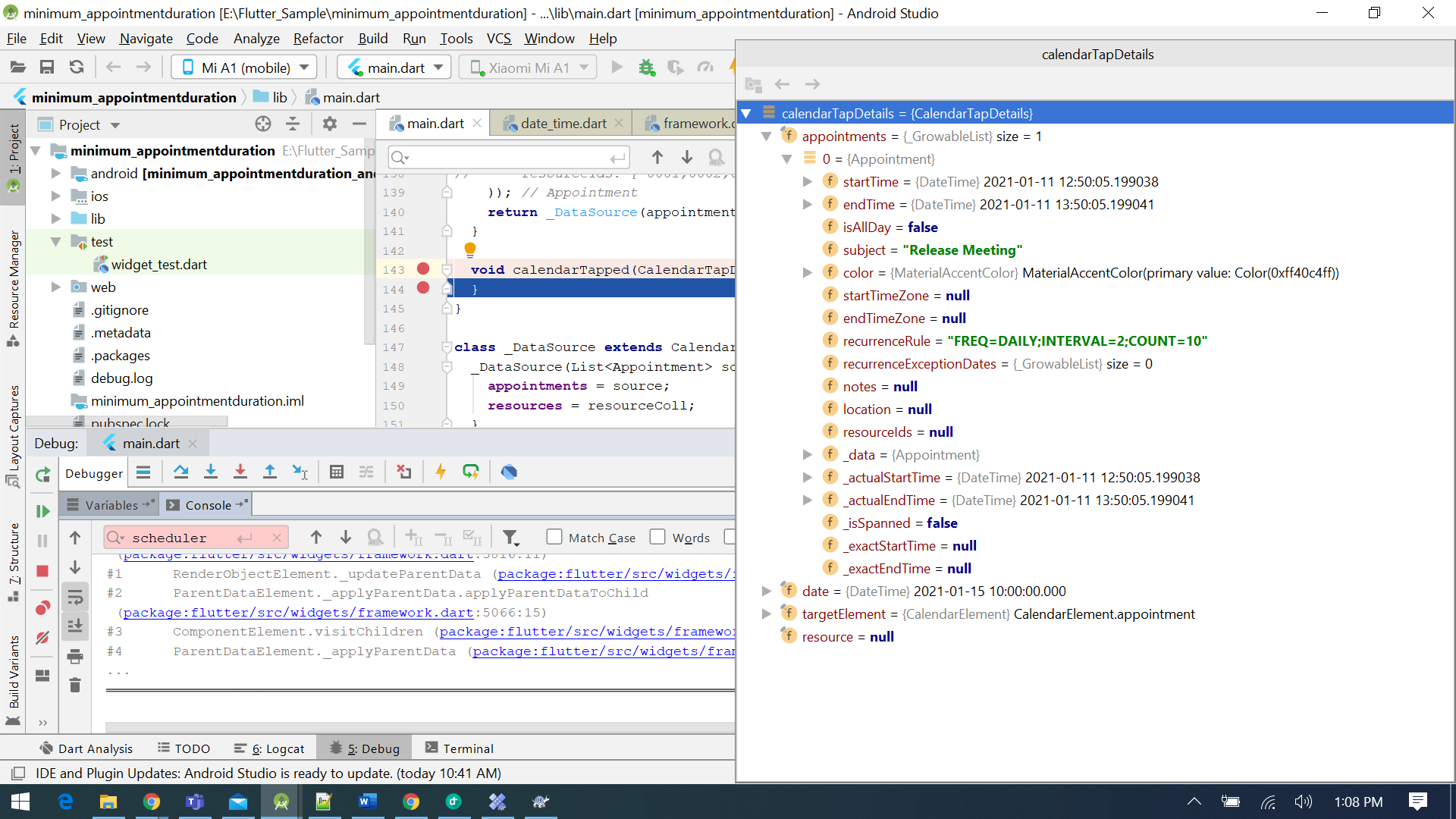Open the Terminal tool window tab
The width and height of the screenshot is (1456, 819).
460,748
